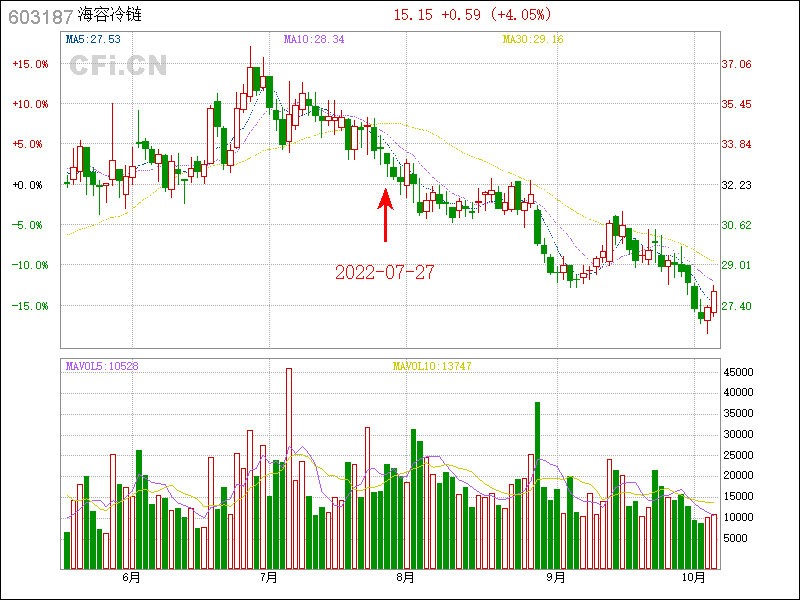Select the 29.01 price level
Screen dimensions: 800x600
(x=736, y=265)
